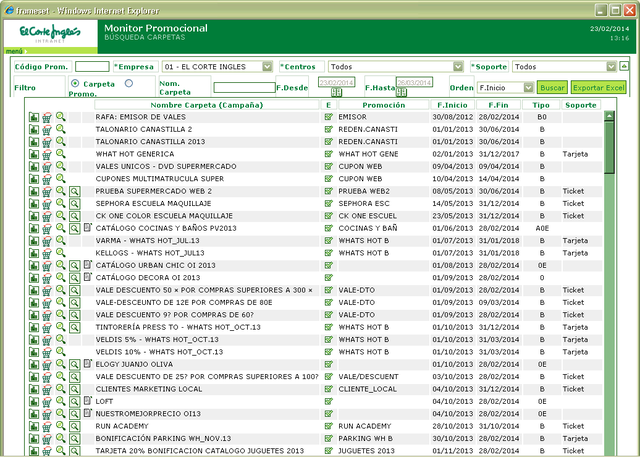Image resolution: width=640 pixels, height=457 pixels.
Task: Click boxed magnifier for CLIENTES MARKETING LOCAL
Action: [x=74, y=390]
